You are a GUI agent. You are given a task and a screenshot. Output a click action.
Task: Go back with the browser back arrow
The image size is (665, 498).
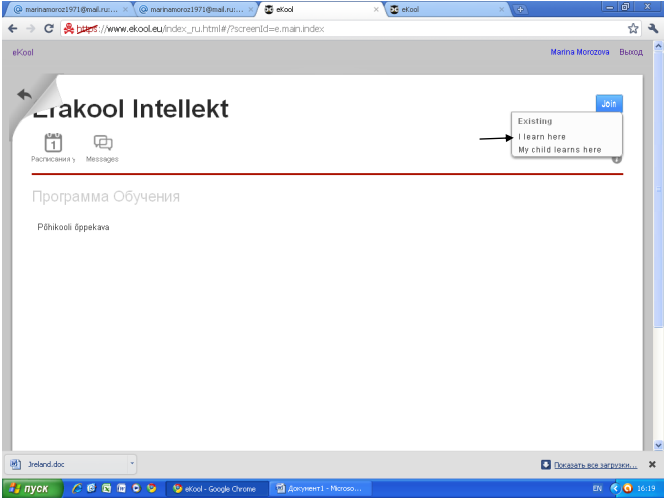(x=13, y=28)
